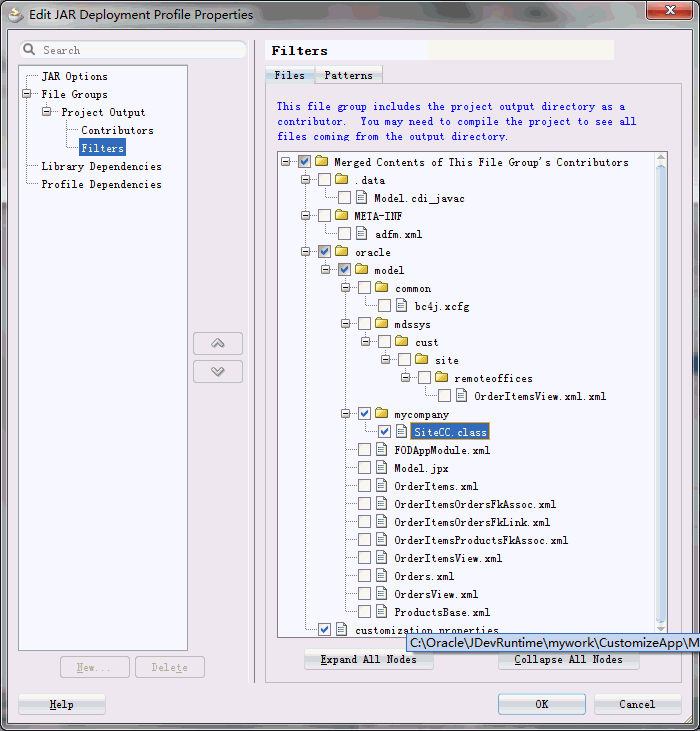Click the customization.properties file icon
The height and width of the screenshot is (731, 700).
point(342,630)
